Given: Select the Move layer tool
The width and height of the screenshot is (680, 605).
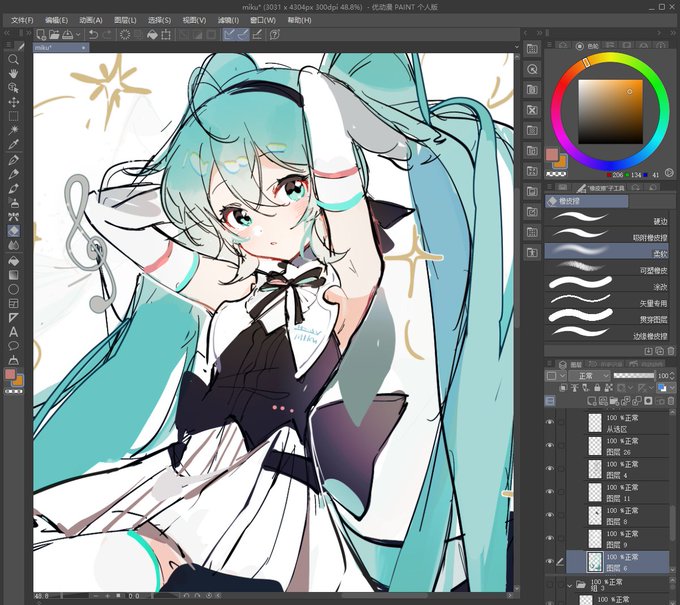Looking at the screenshot, I should click(x=13, y=102).
